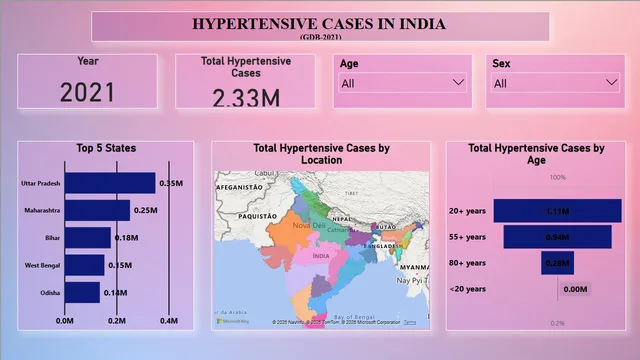This screenshot has width=640, height=360.
Task: Click Total Hypertensive Cases by Location title
Action: point(321,154)
